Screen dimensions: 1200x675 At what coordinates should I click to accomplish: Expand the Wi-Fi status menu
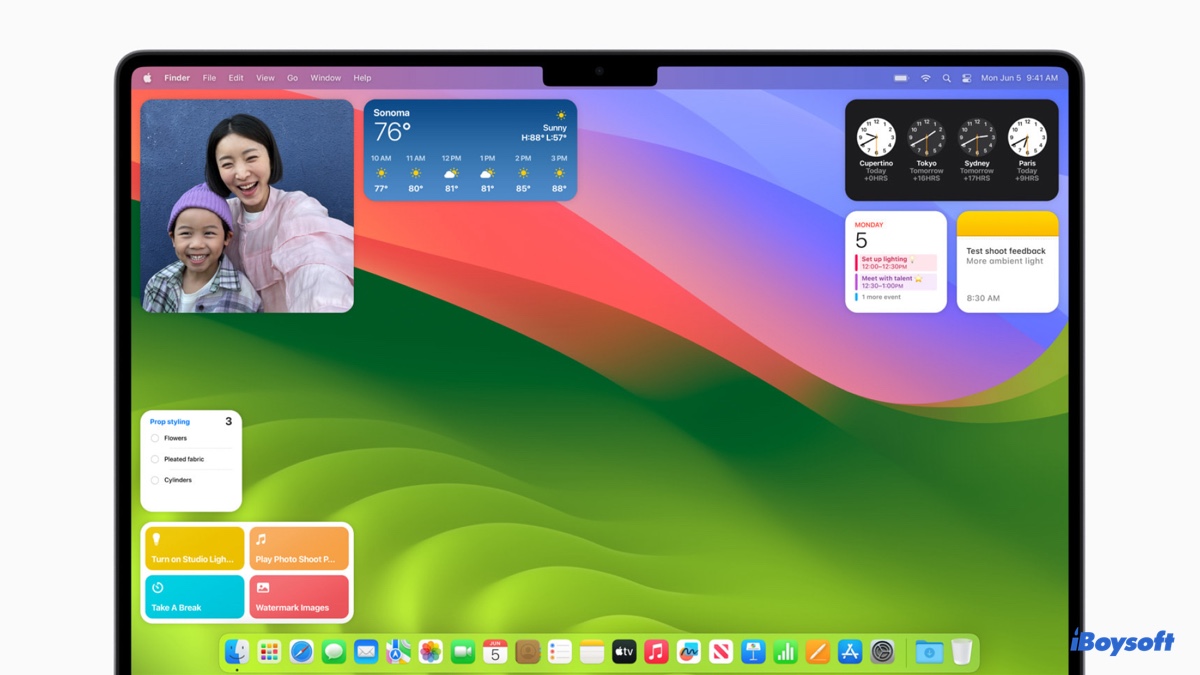pos(925,78)
